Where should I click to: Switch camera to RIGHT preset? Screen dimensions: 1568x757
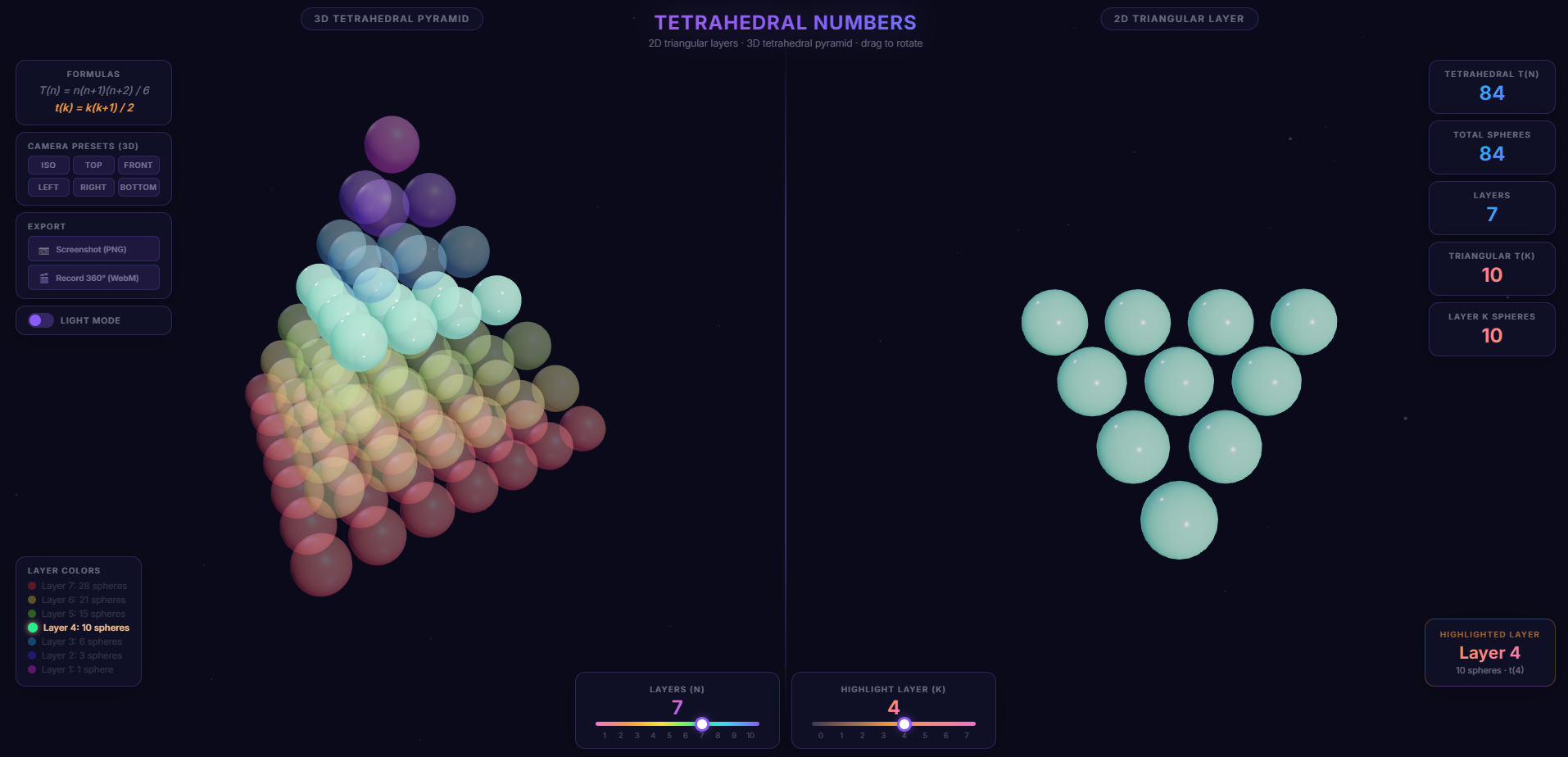point(93,188)
